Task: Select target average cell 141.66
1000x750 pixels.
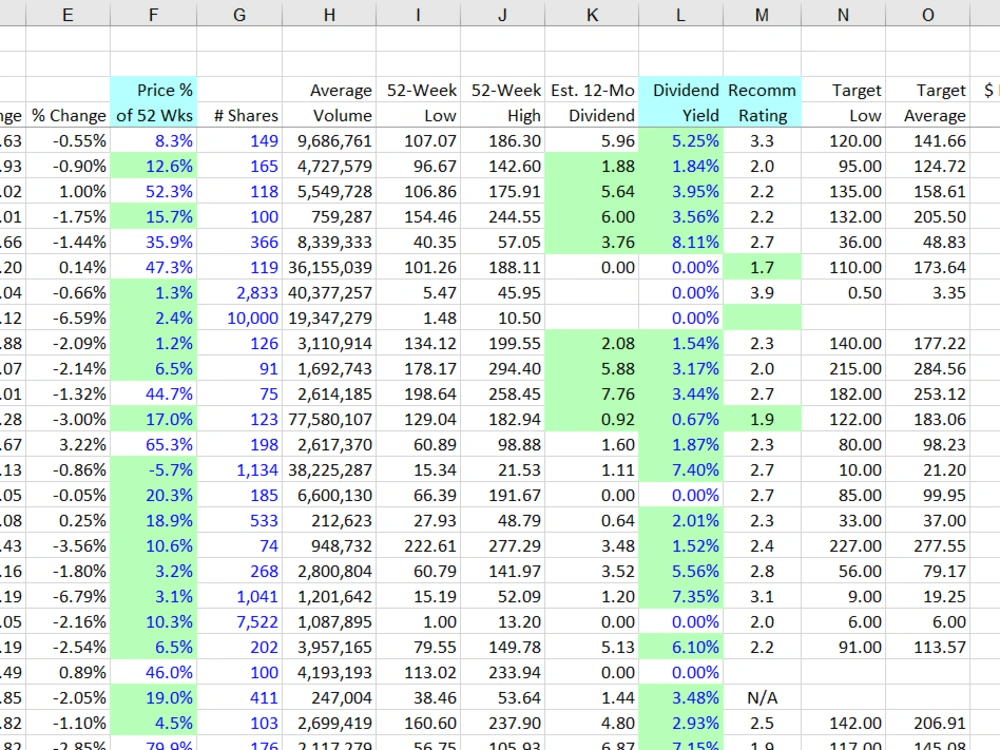Action: 928,140
